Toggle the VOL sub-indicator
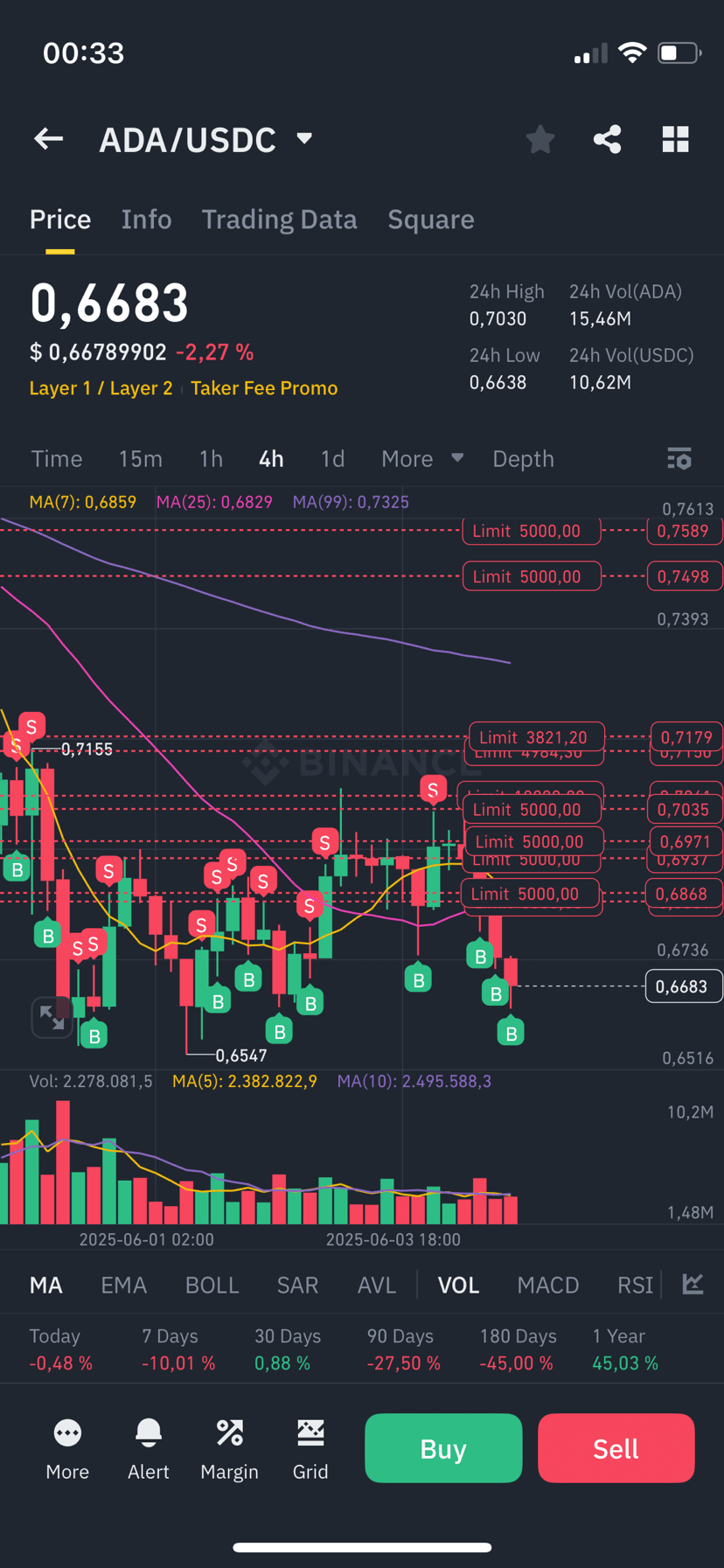 click(x=458, y=1285)
